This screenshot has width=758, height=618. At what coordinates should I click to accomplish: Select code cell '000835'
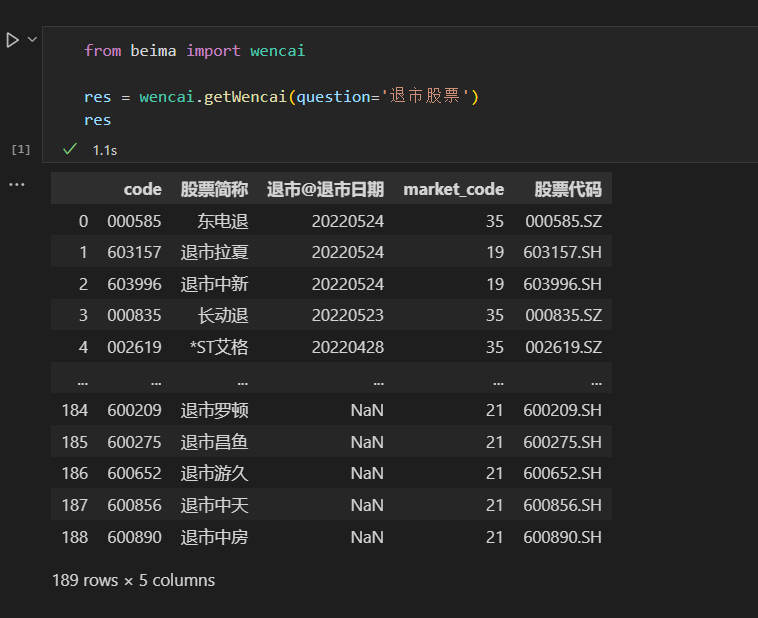click(x=134, y=315)
